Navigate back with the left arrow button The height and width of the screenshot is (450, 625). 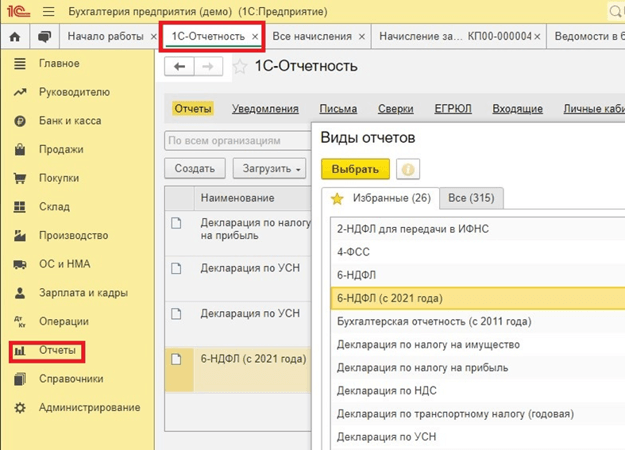pos(180,67)
